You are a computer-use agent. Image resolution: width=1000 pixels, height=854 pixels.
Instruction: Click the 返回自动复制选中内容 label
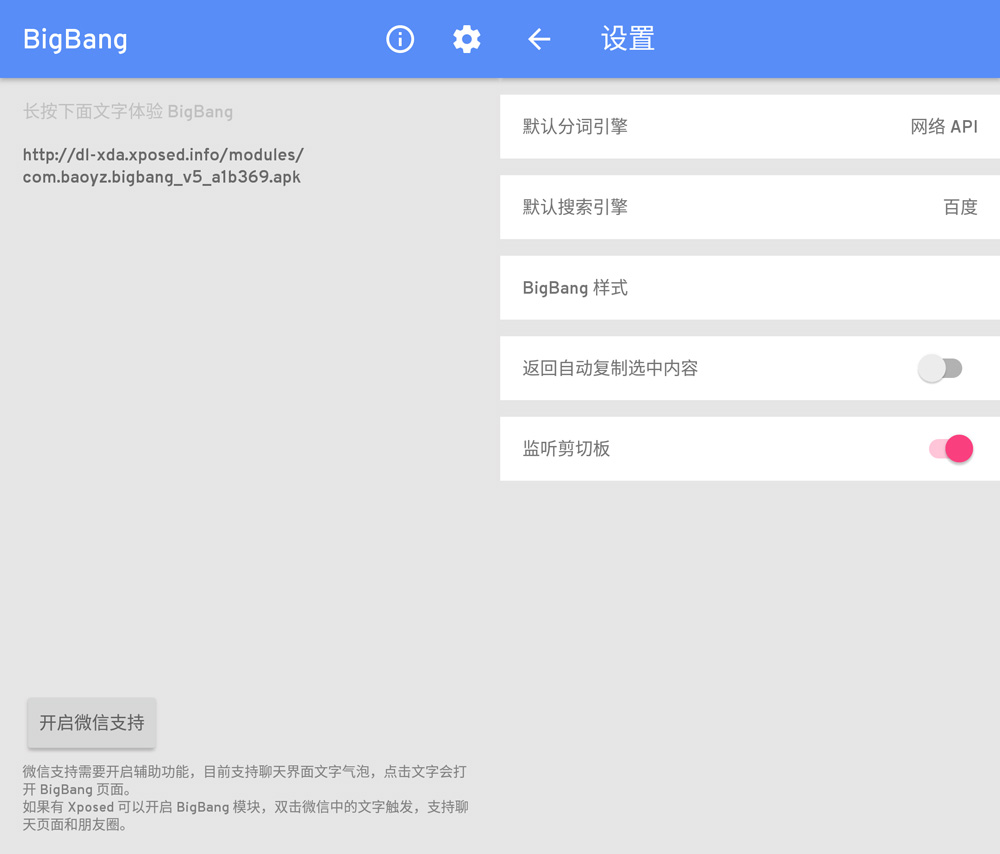[610, 368]
